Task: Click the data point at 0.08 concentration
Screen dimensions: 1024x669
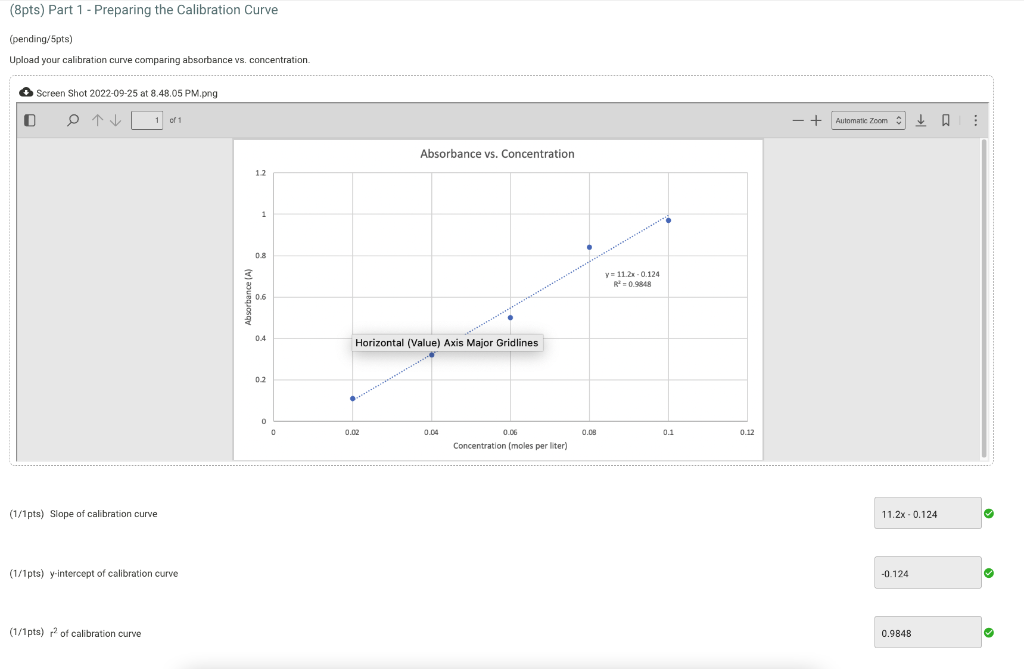Action: [589, 248]
